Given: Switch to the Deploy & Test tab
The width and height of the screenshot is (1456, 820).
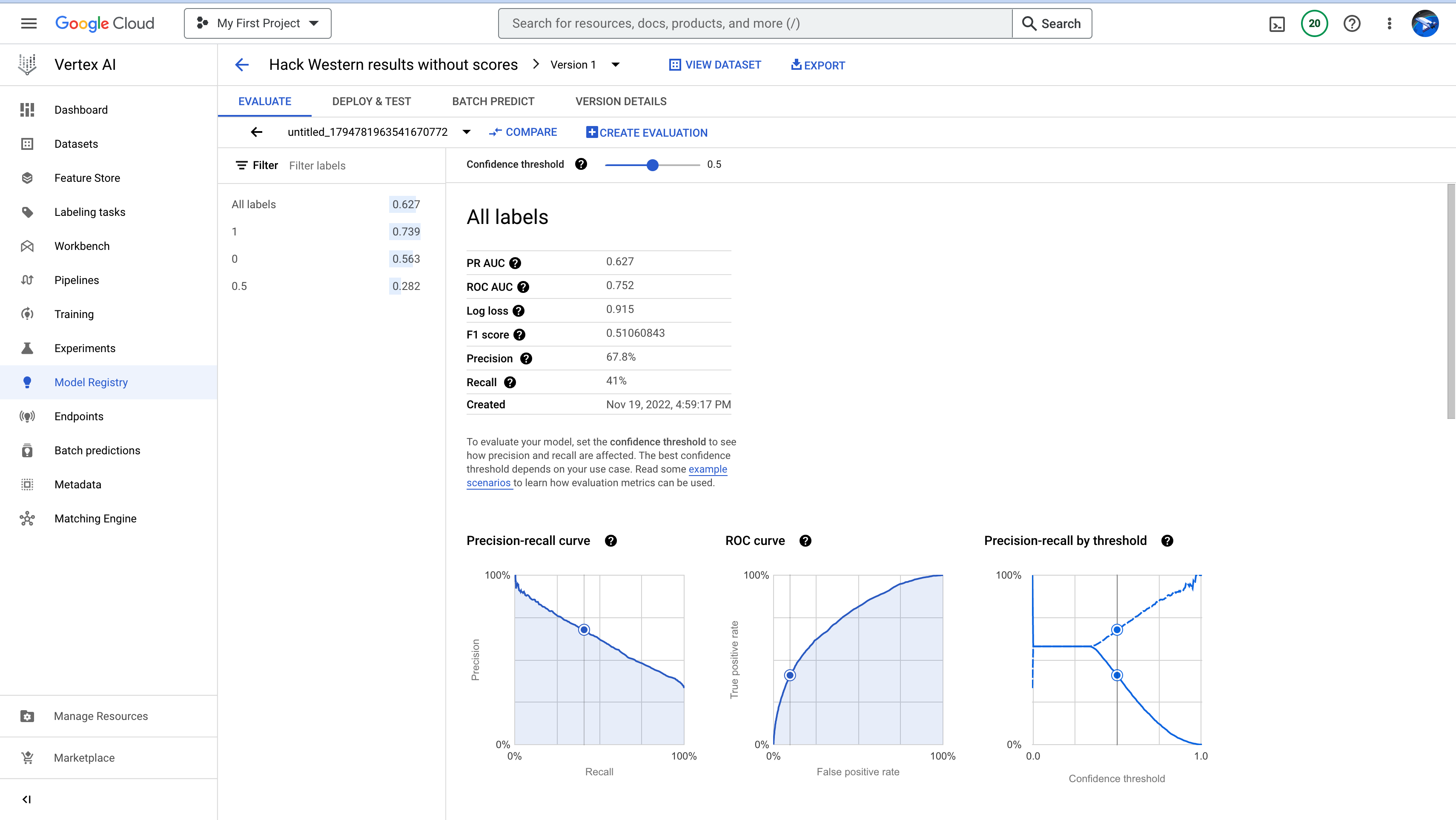Looking at the screenshot, I should click(371, 102).
